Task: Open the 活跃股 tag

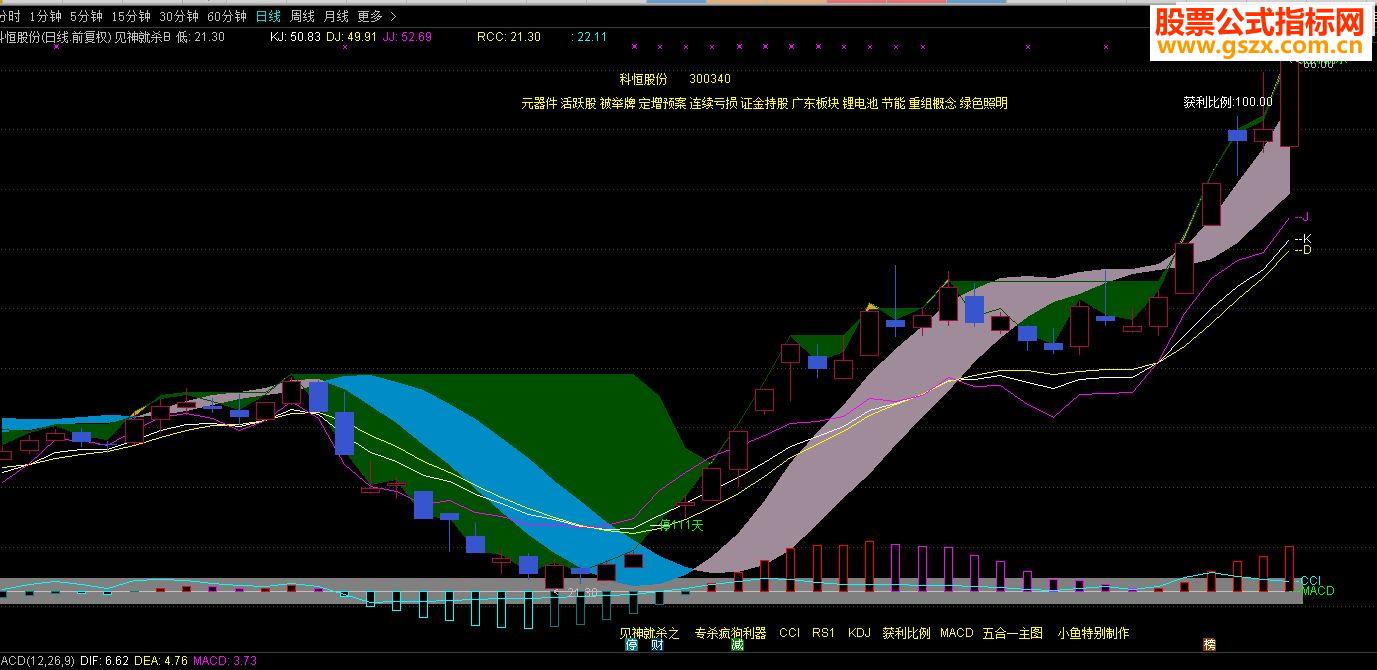Action: (578, 103)
